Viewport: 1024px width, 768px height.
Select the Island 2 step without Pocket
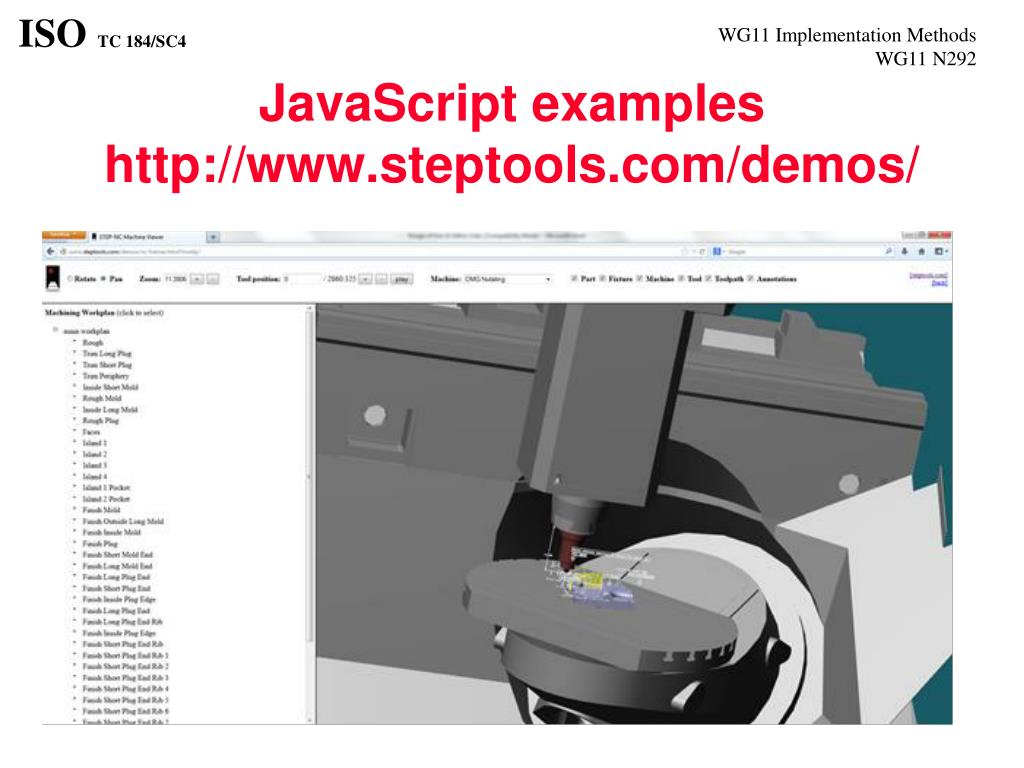click(95, 454)
